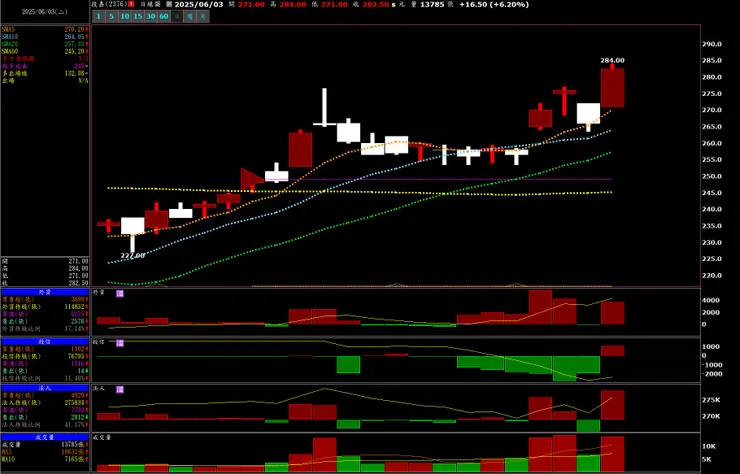The width and height of the screenshot is (740, 474).
Task: Click the 220.0 price axis label
Action: pyautogui.click(x=712, y=275)
